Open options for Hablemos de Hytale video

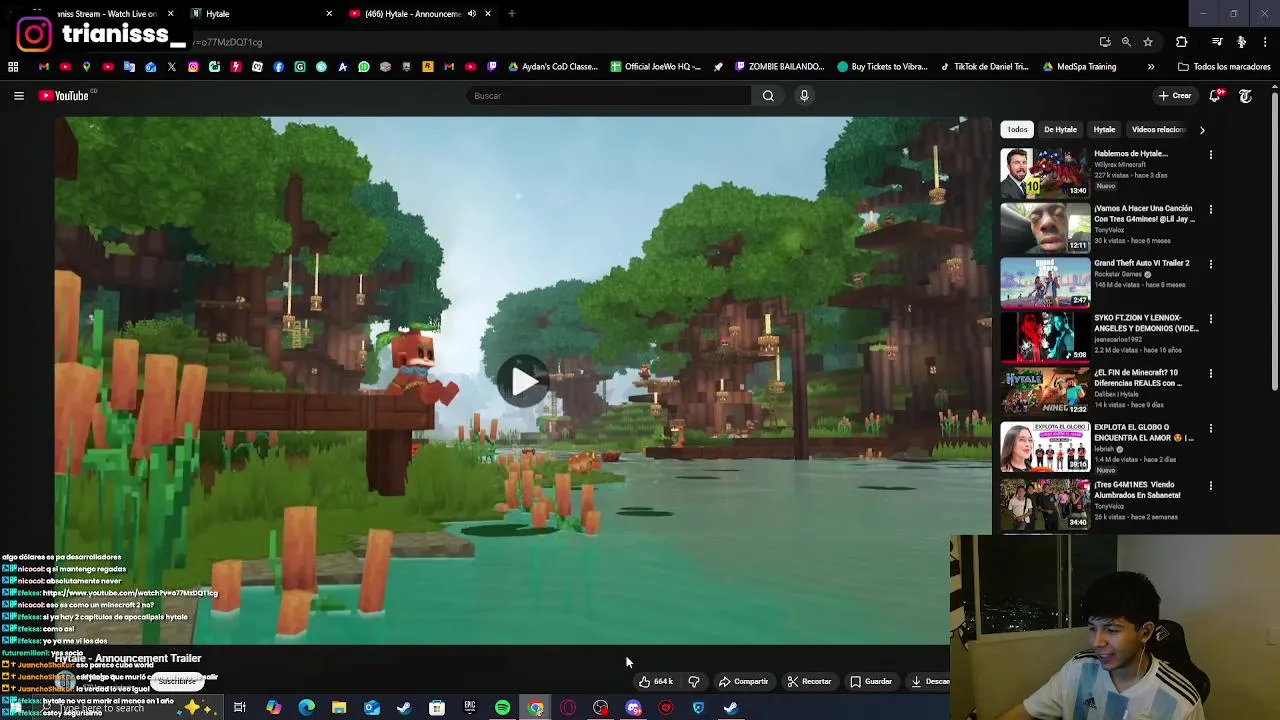tap(1211, 155)
